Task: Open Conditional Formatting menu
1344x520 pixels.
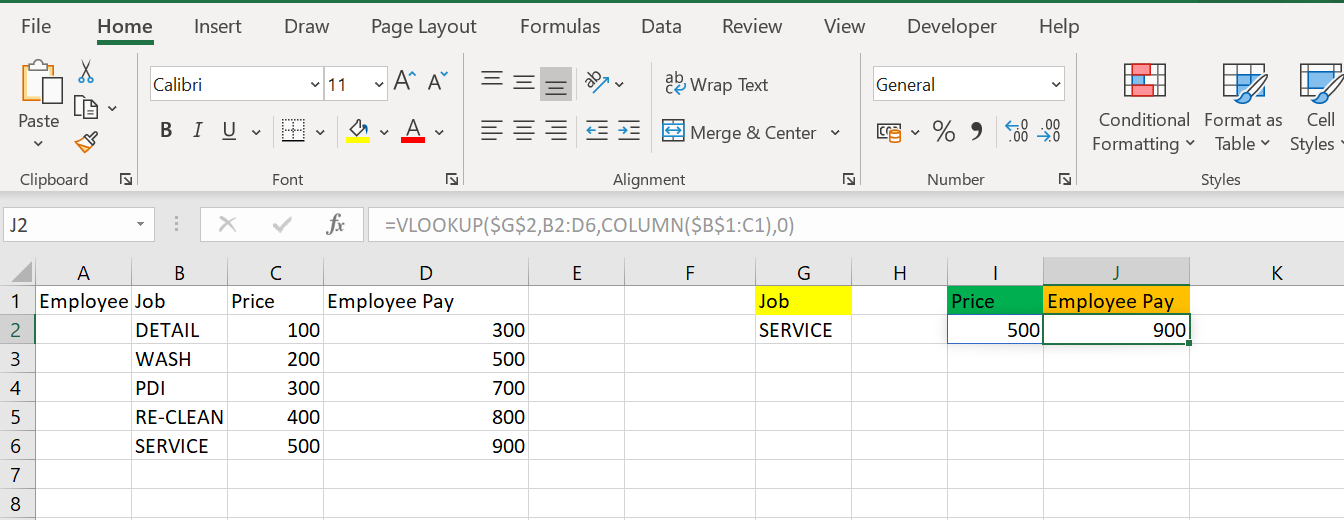Action: pos(1144,108)
